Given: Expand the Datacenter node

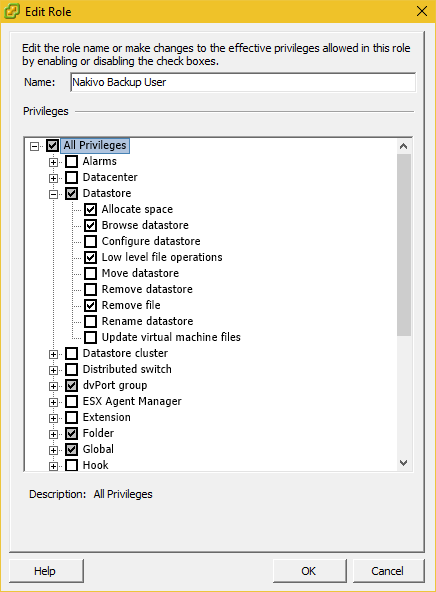Looking at the screenshot, I should click(x=53, y=178).
